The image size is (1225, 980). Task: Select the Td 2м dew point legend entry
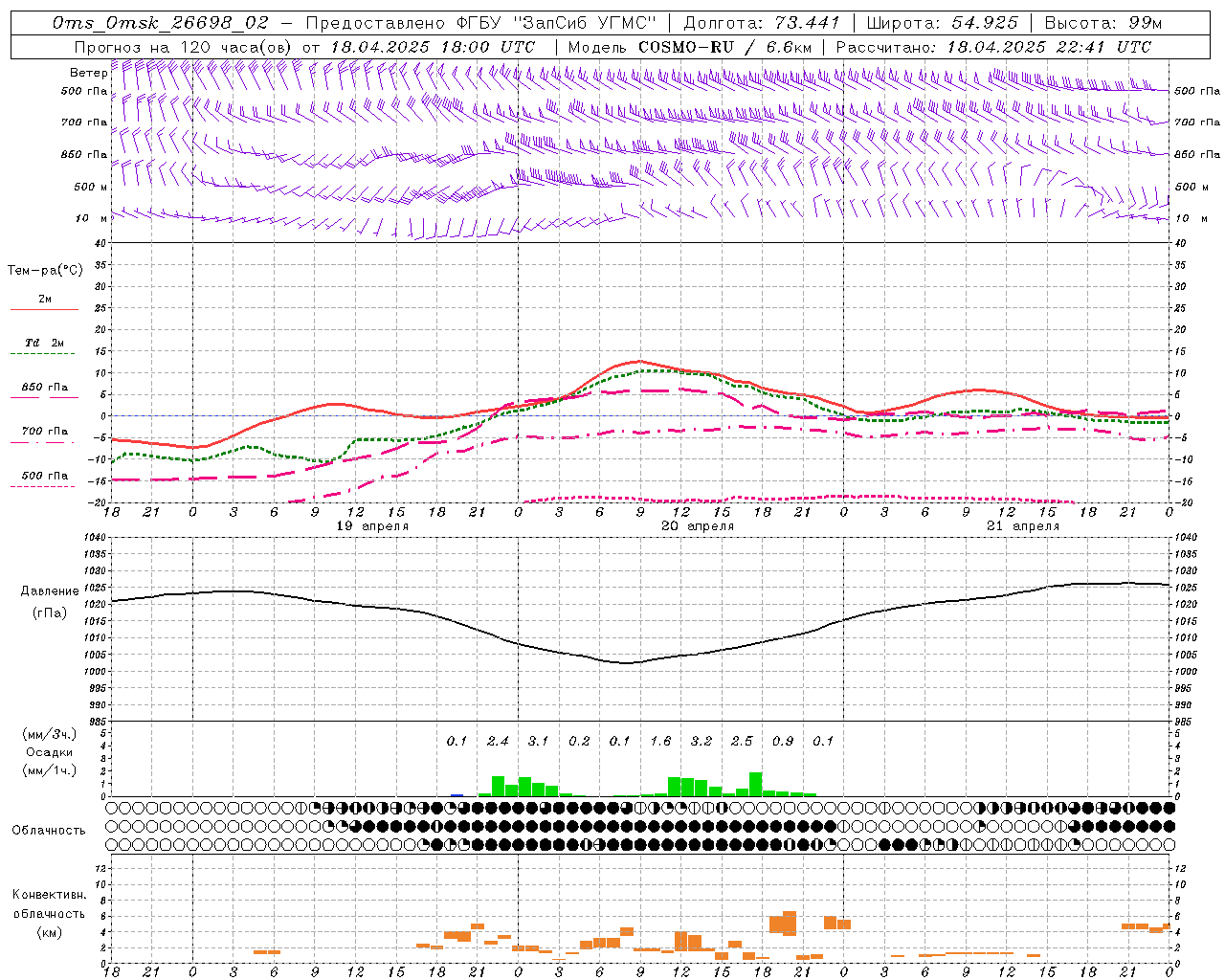(x=45, y=343)
